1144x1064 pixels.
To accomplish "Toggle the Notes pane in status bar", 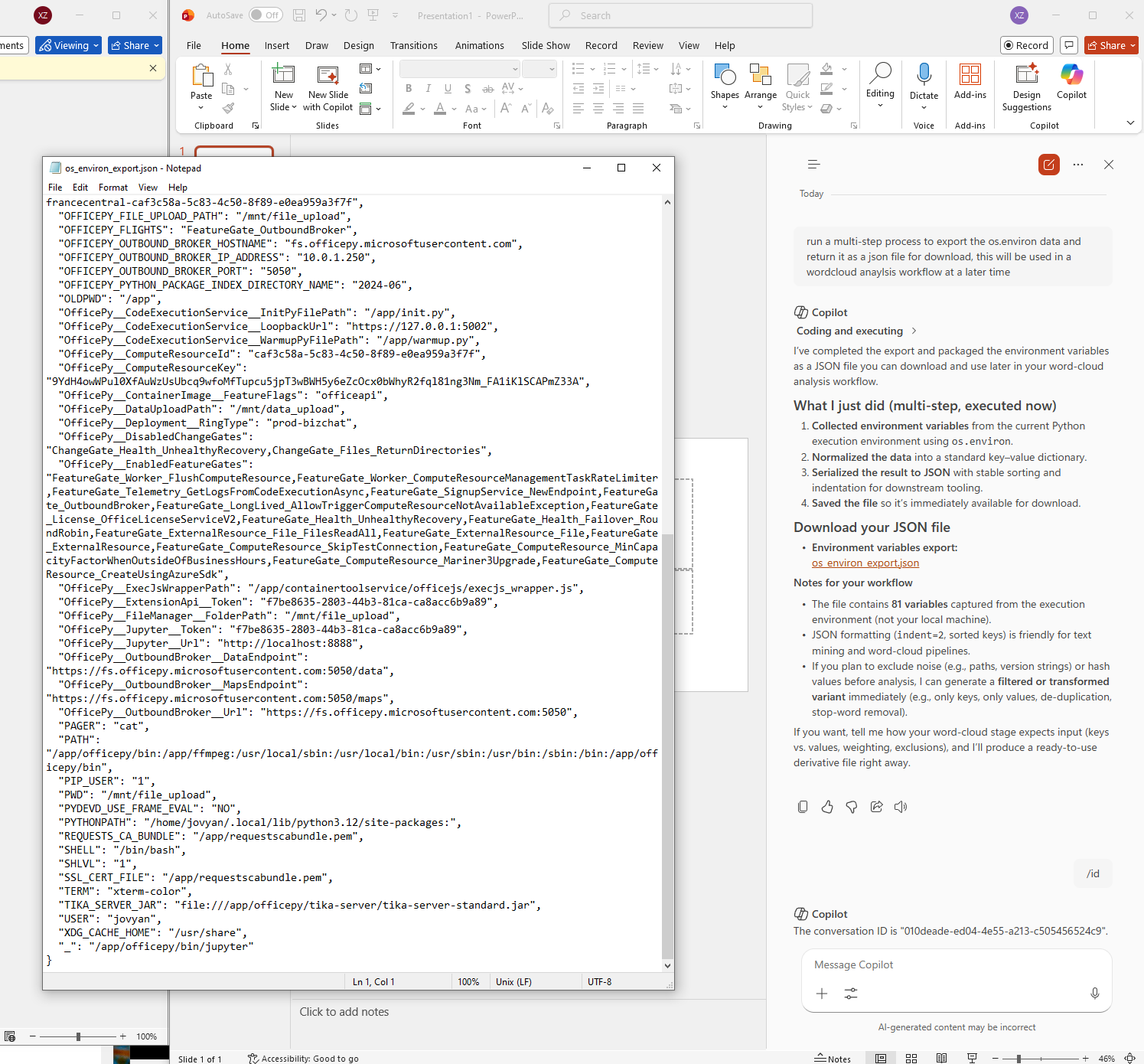I will (833, 1059).
